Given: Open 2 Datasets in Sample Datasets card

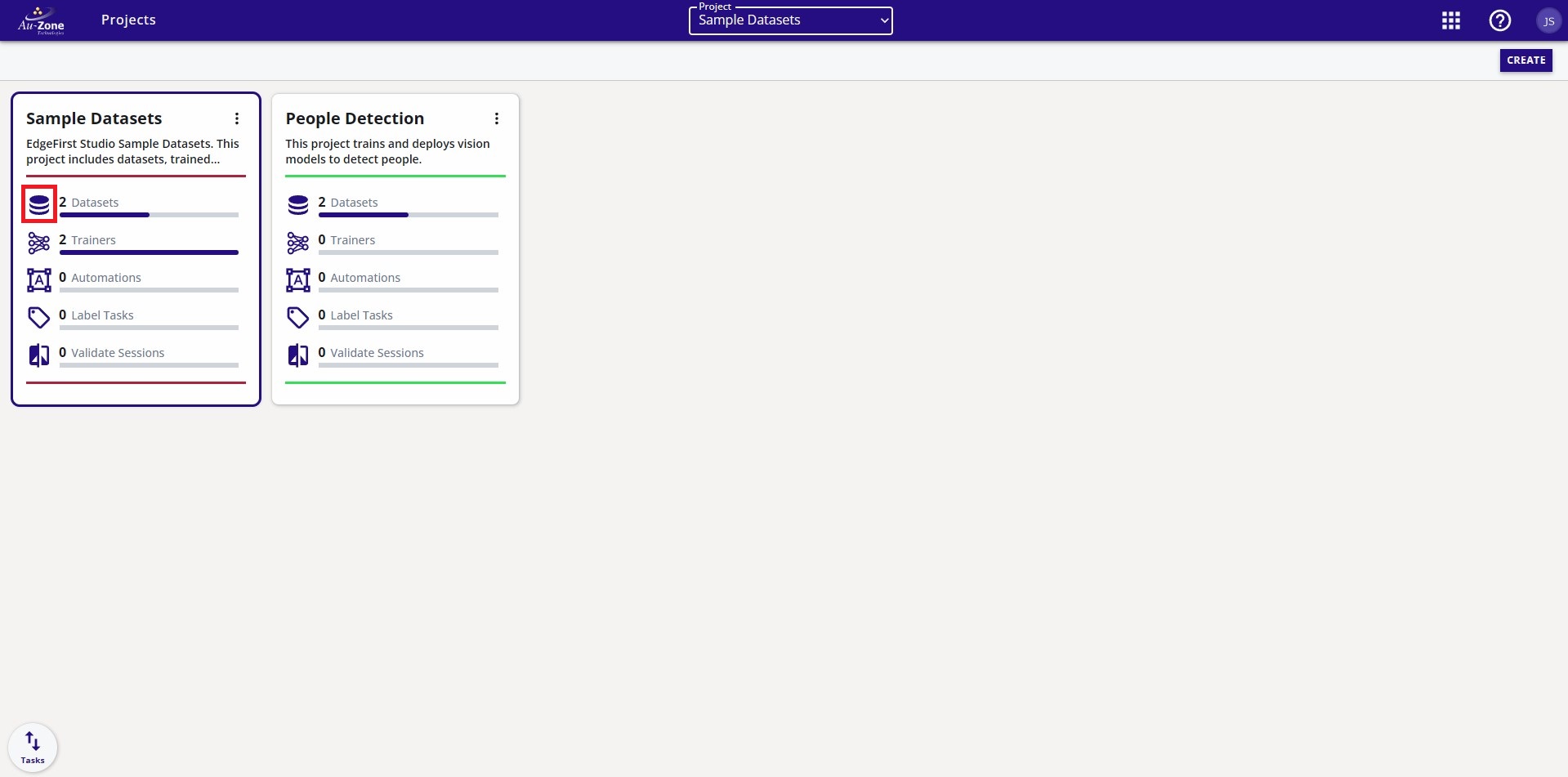Looking at the screenshot, I should point(88,202).
